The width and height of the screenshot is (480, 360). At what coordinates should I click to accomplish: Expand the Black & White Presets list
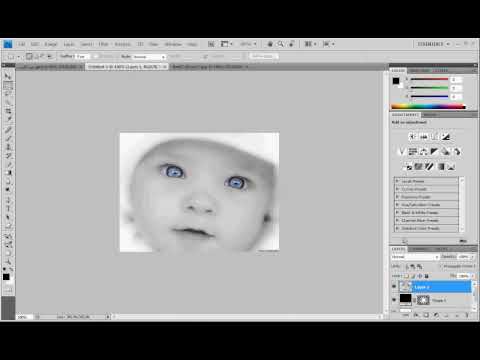[397, 212]
